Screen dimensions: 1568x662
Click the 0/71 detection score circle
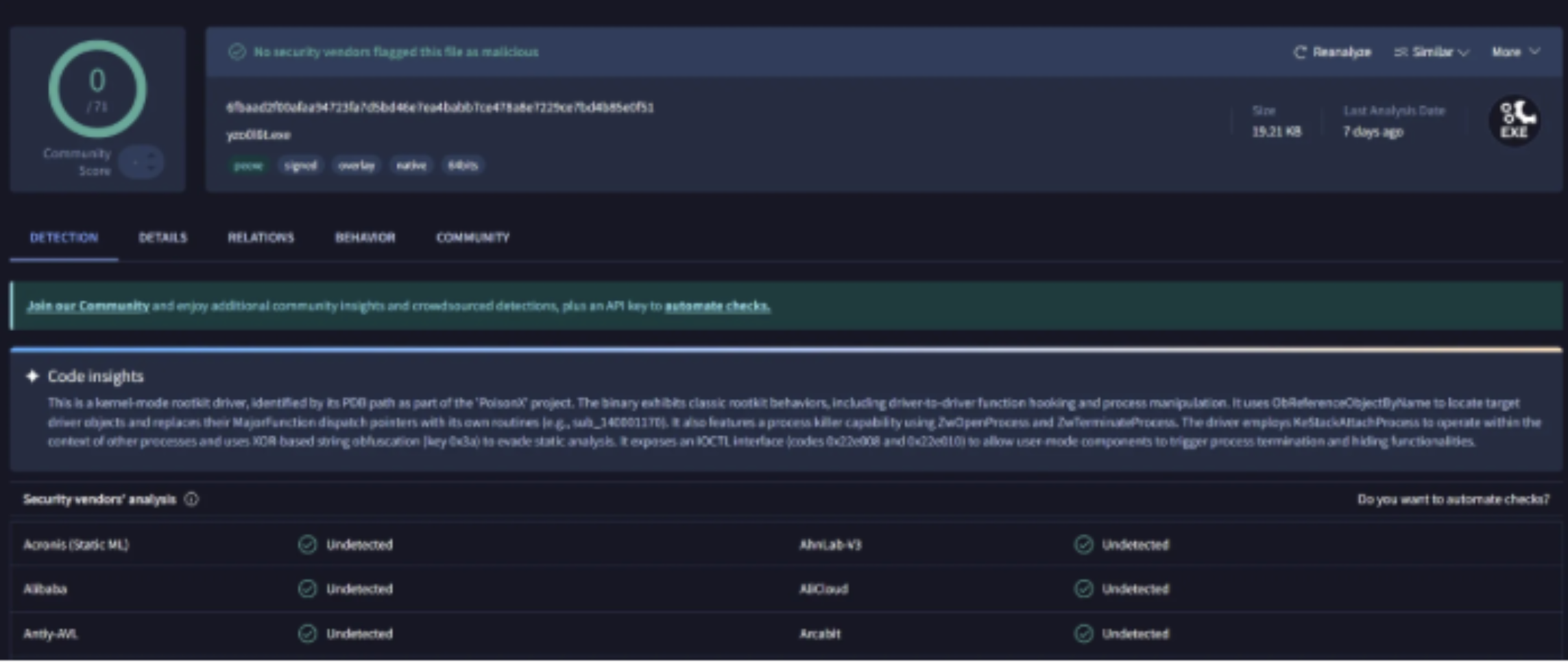[97, 89]
